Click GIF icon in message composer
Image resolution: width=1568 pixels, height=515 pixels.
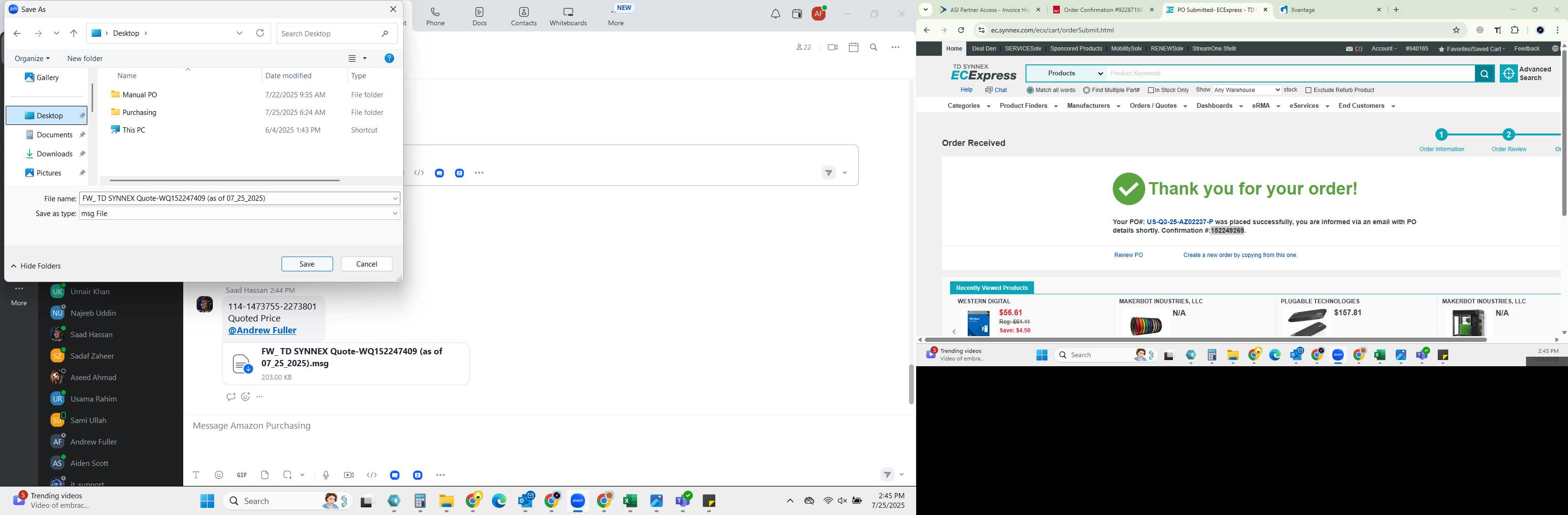coord(241,475)
